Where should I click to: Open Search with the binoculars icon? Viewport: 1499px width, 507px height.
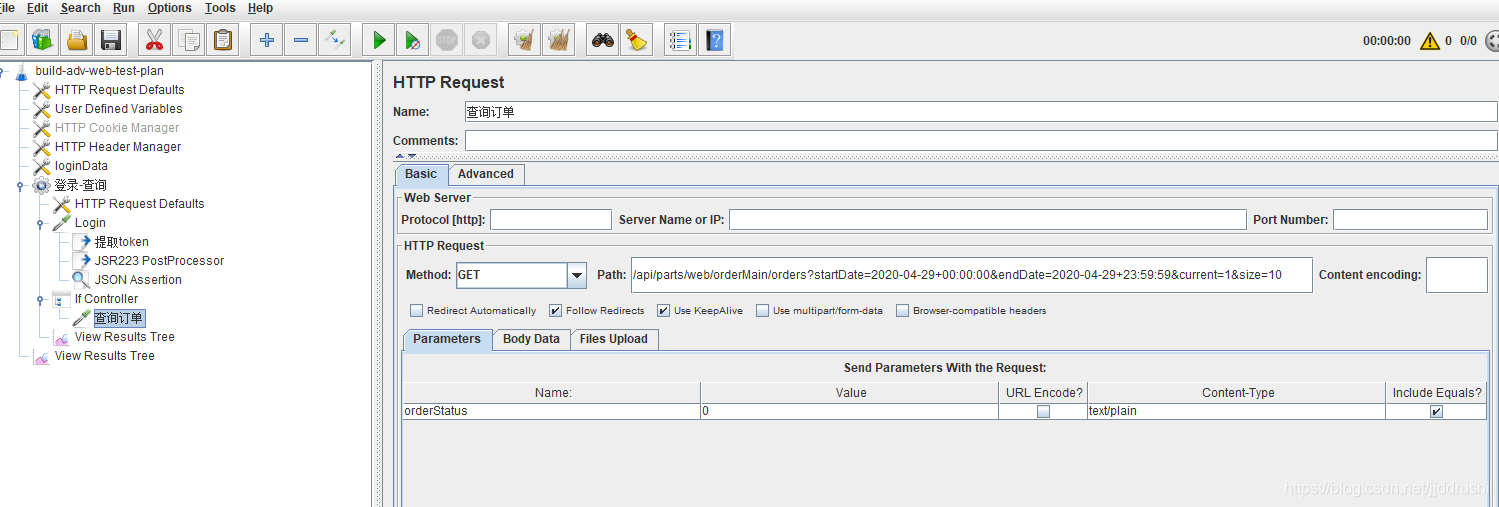602,40
